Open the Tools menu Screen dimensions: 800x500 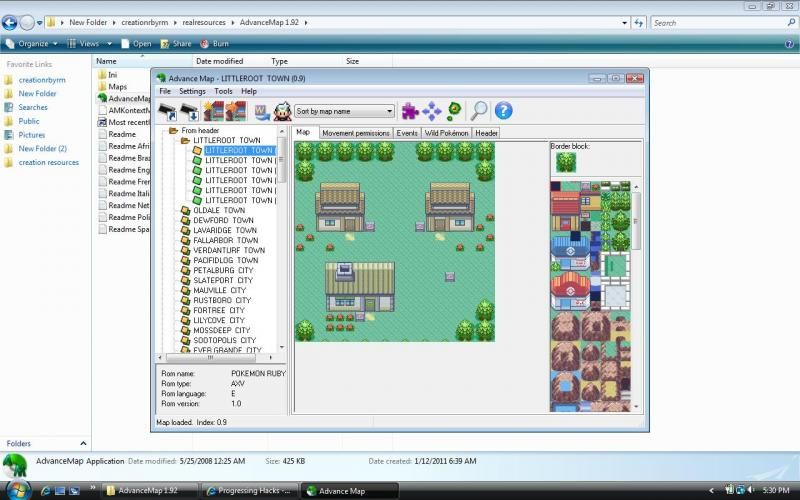[223, 91]
